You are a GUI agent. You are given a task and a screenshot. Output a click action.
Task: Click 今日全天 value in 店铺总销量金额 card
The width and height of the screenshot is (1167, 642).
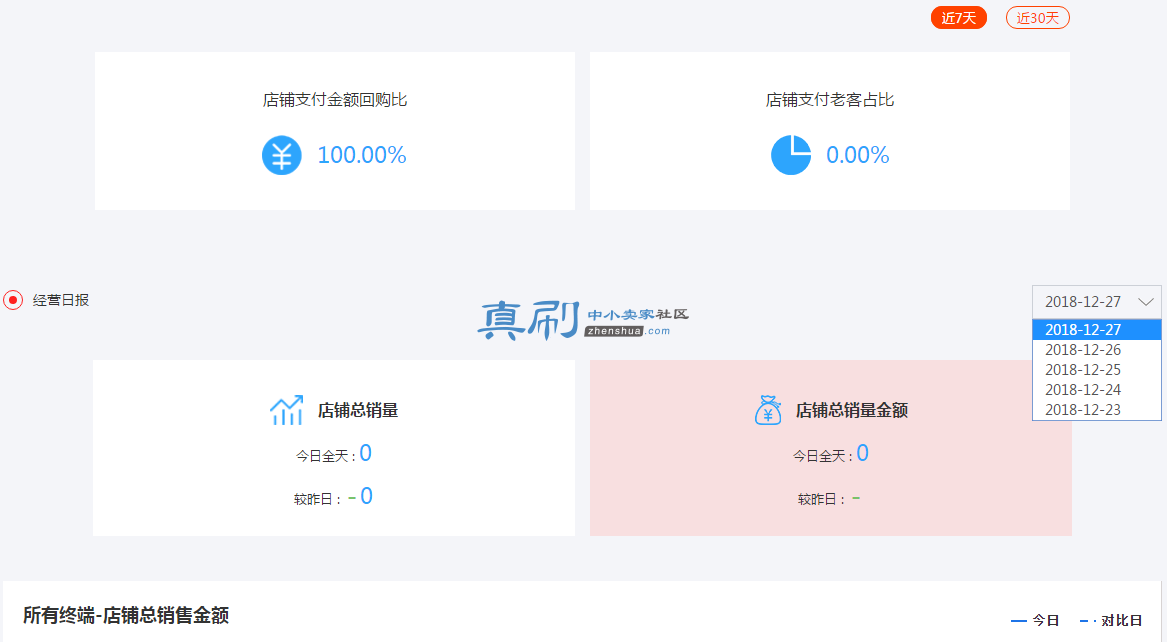(863, 453)
